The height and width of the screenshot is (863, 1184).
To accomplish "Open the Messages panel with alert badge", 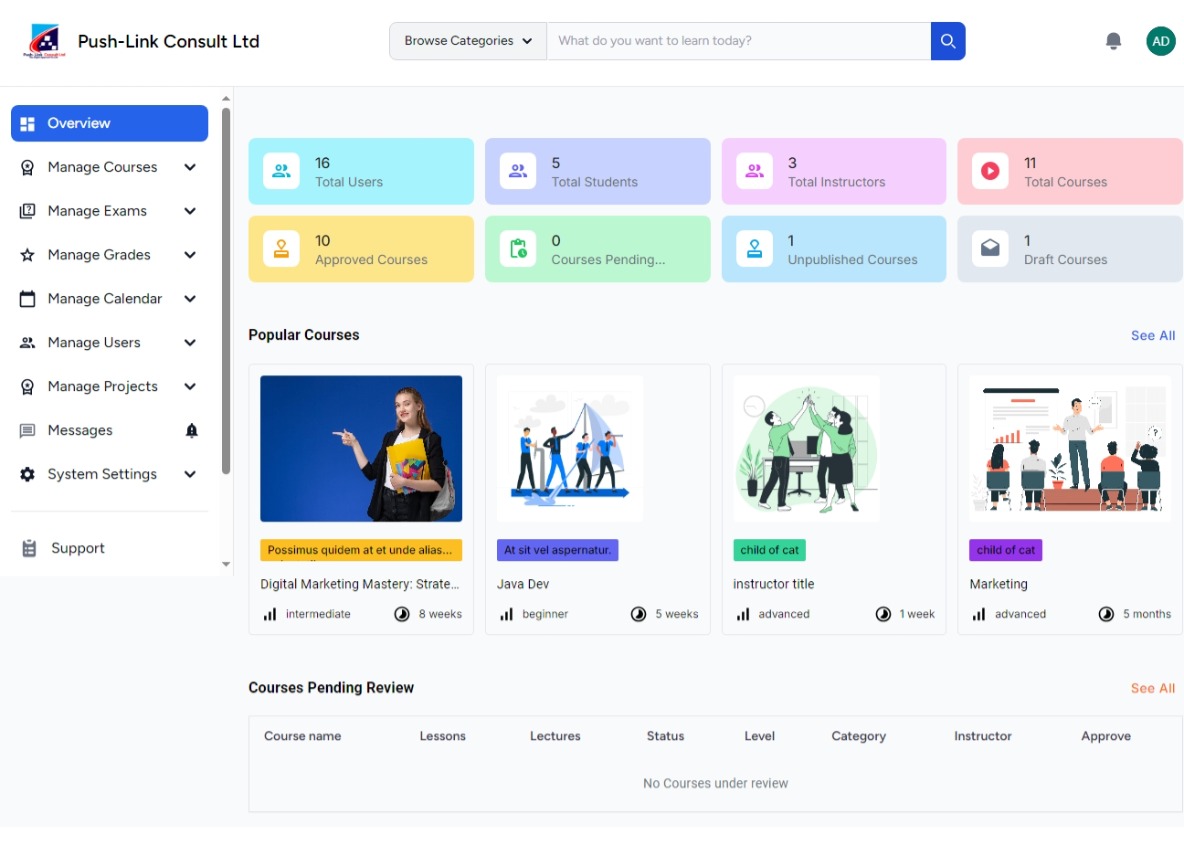I will (78, 430).
